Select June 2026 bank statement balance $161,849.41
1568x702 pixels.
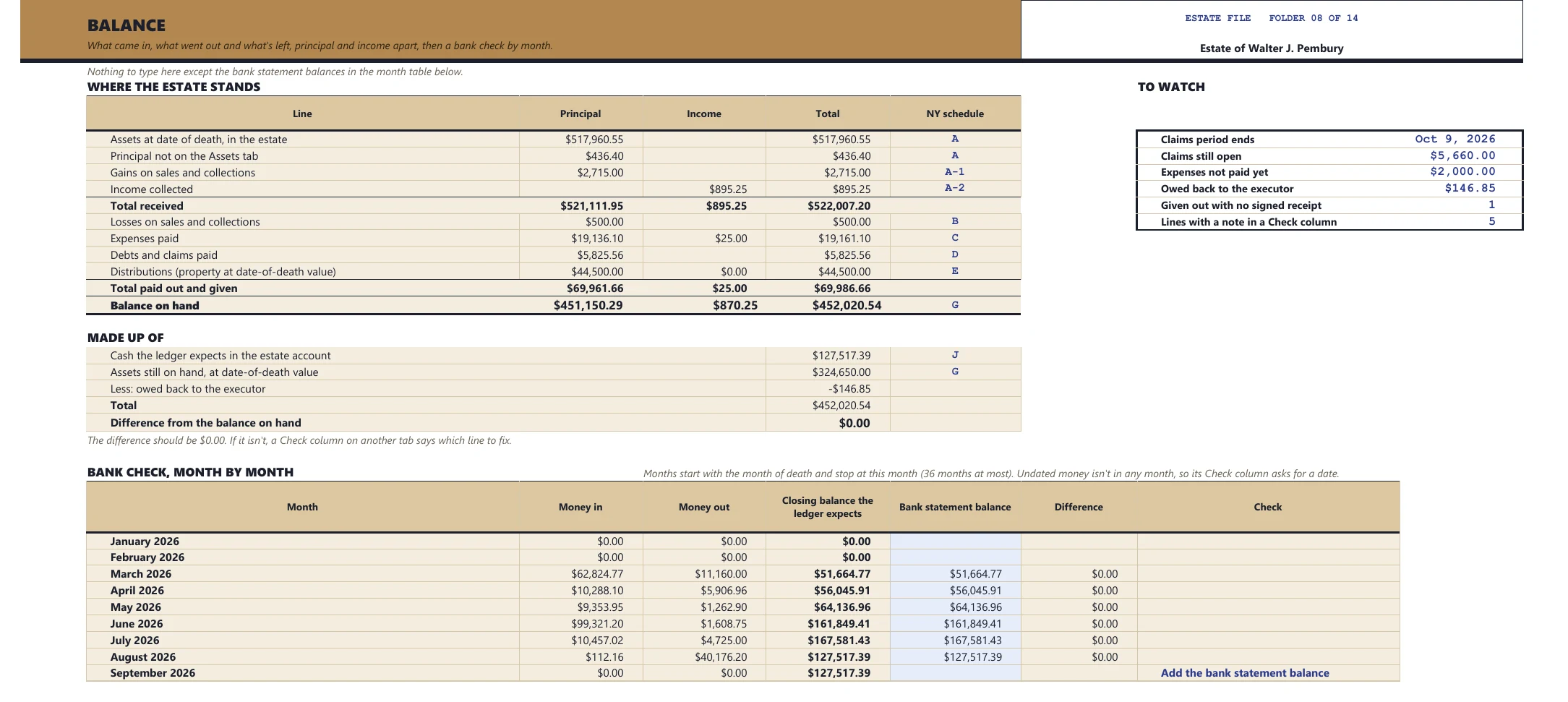(x=955, y=624)
